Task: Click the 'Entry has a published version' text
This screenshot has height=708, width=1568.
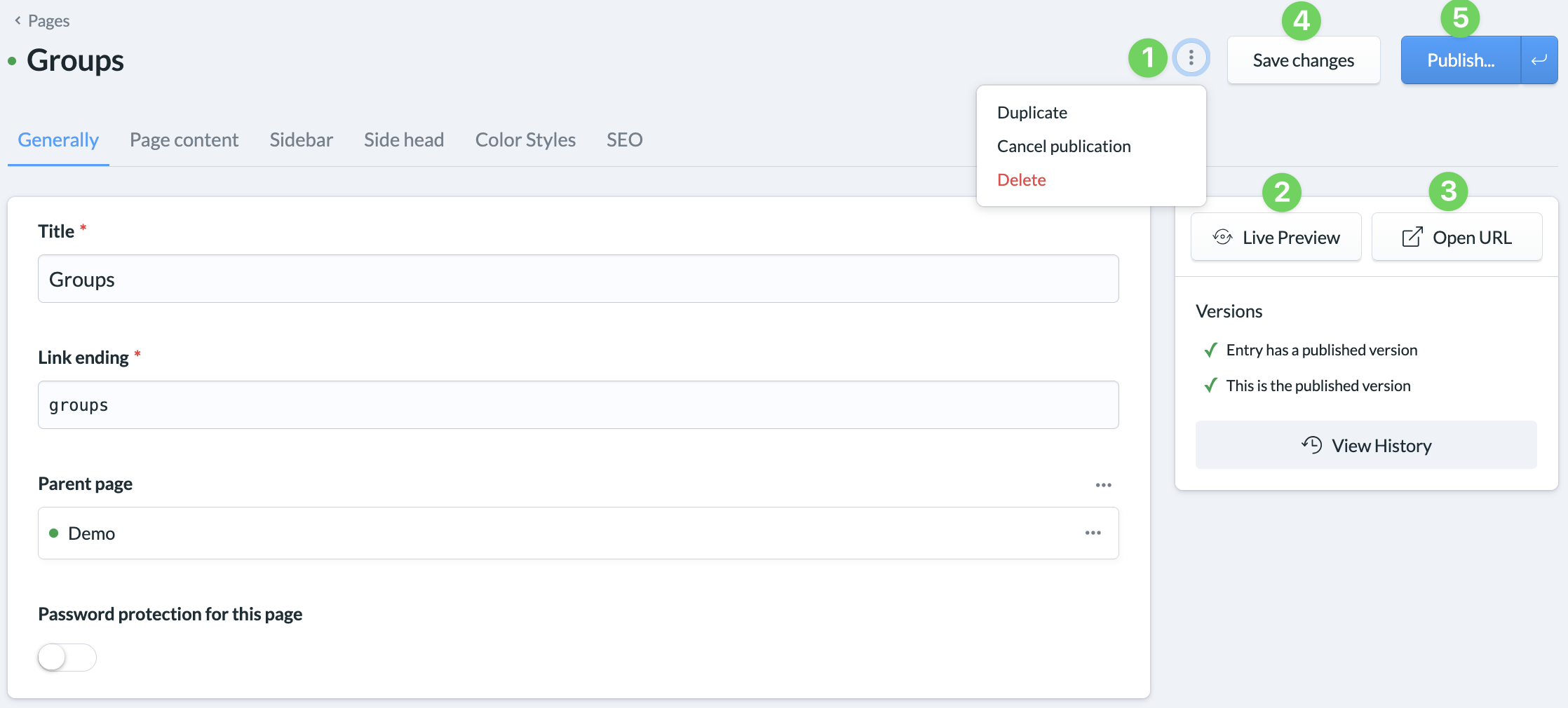Action: (1322, 350)
